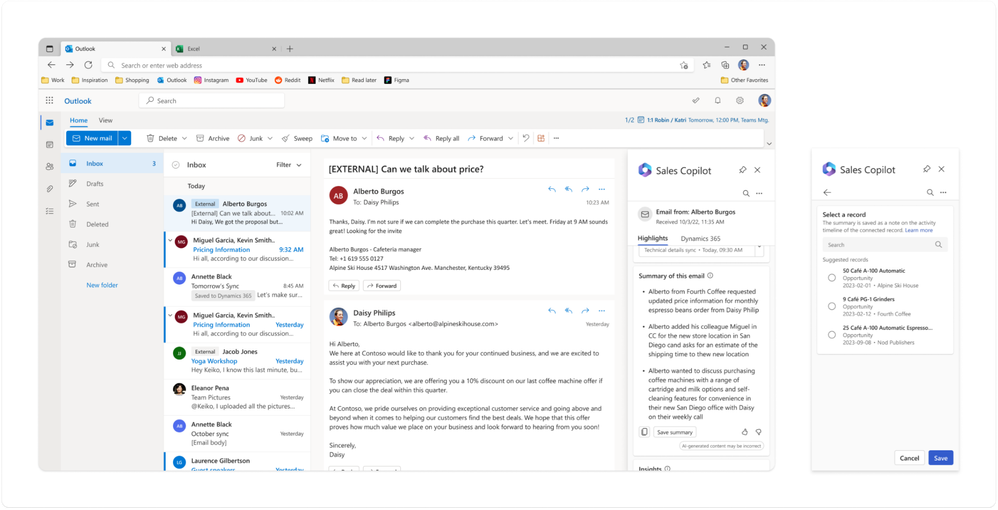Image resolution: width=998 pixels, height=510 pixels.
Task: Open the apps grid icon in ribbon
Action: click(541, 138)
